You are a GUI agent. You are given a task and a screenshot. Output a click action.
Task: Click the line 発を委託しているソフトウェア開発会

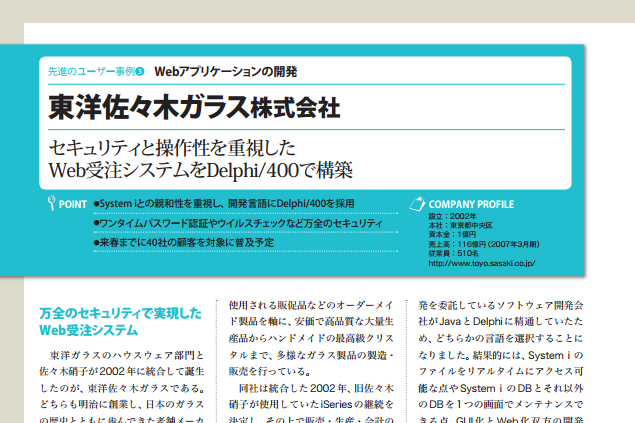point(501,305)
